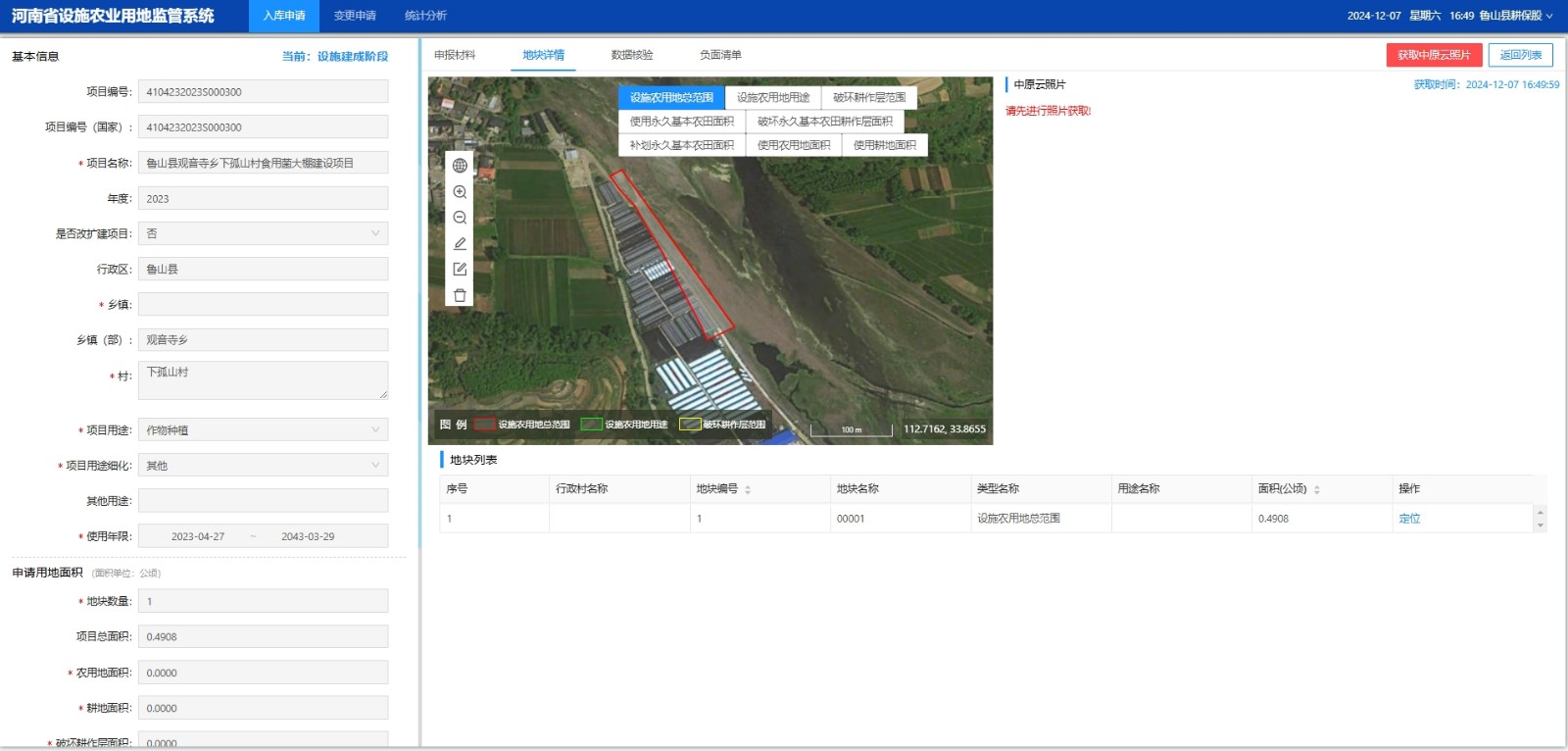Click the 项目编号（国家） input field
This screenshot has height=751, width=1568.
[263, 126]
